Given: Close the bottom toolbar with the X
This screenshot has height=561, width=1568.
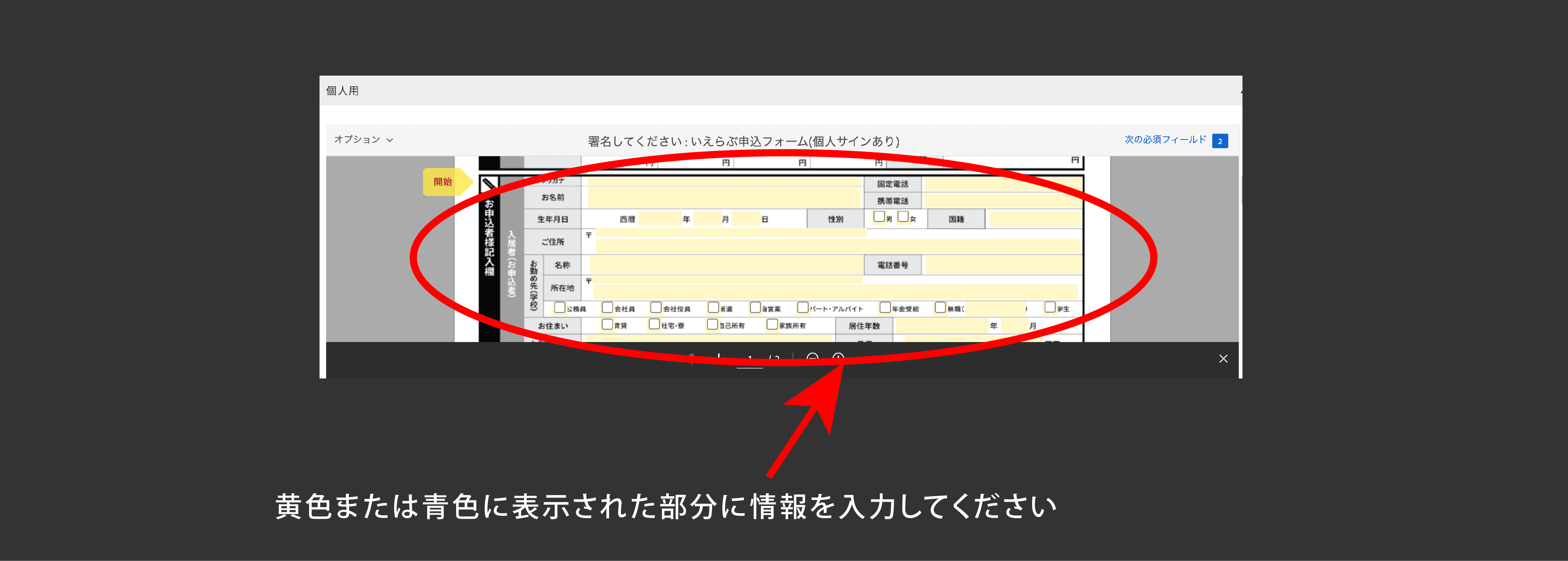Looking at the screenshot, I should (1223, 359).
